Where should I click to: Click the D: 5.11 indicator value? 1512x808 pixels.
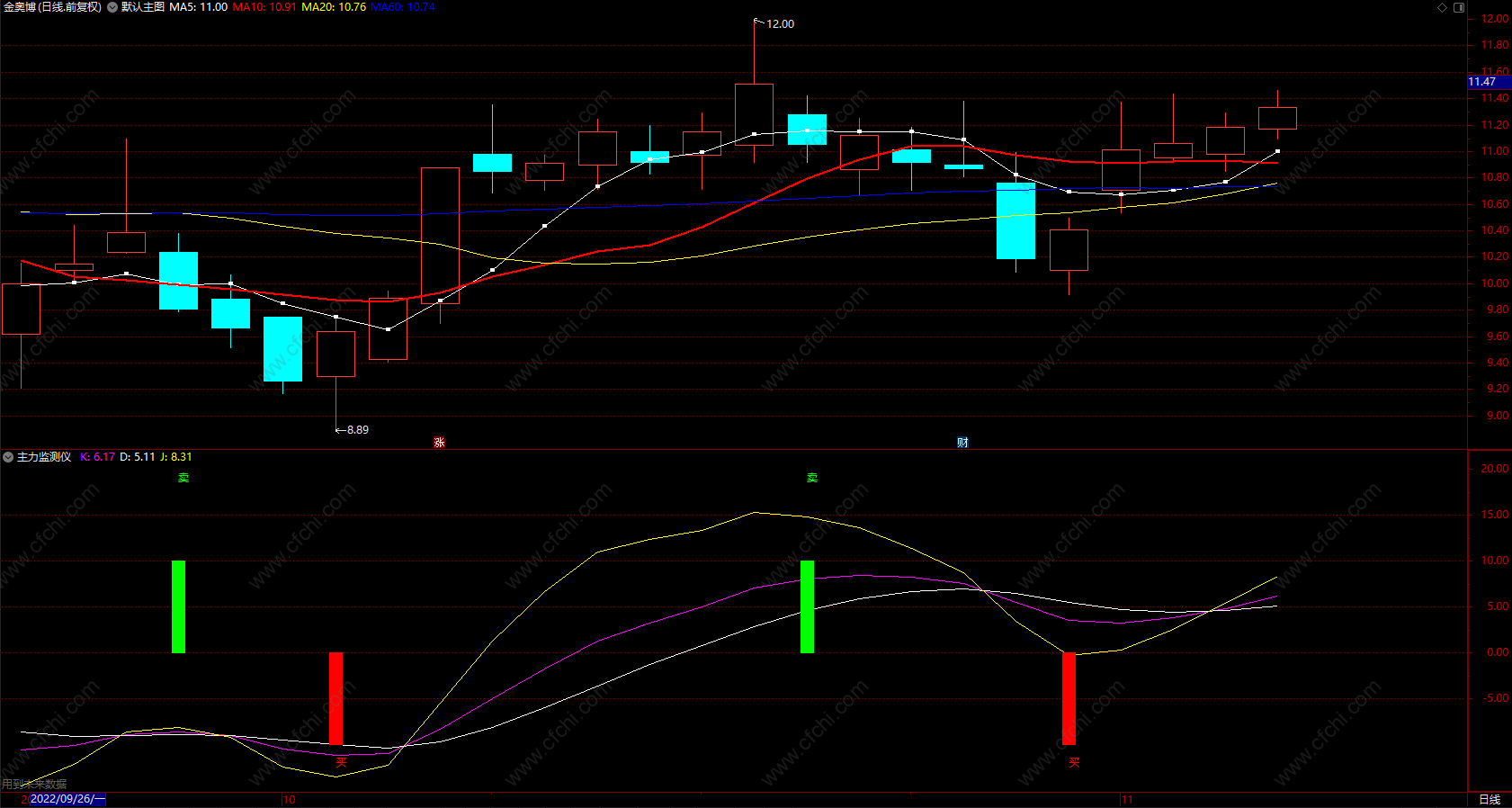point(138,457)
